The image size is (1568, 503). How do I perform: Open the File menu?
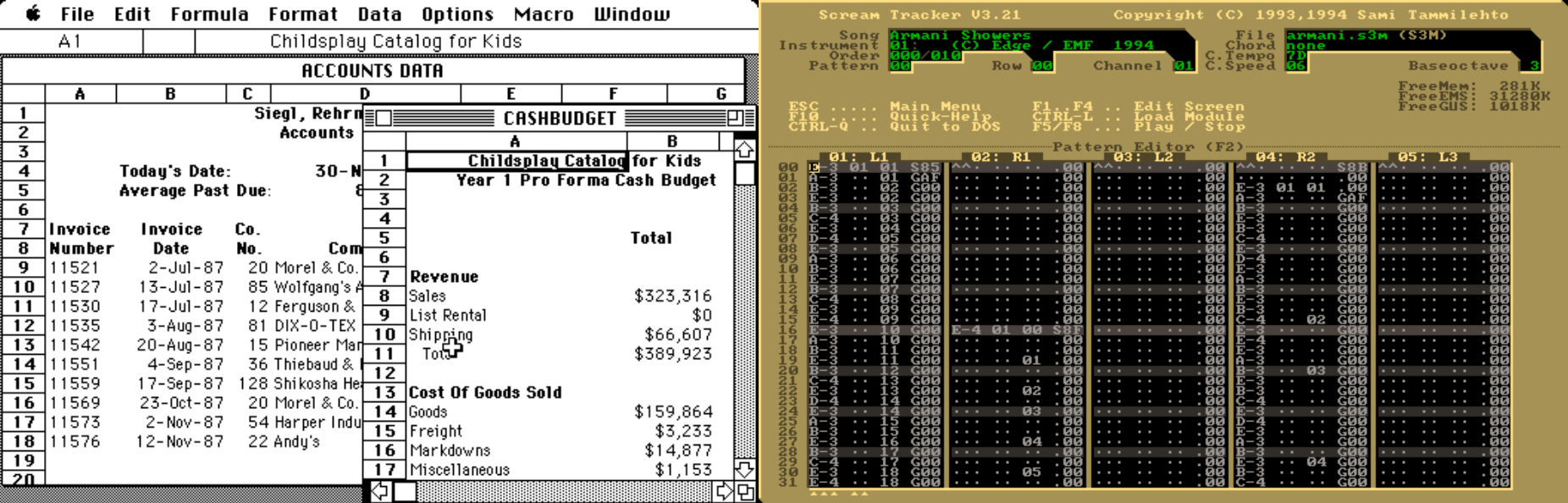point(78,14)
